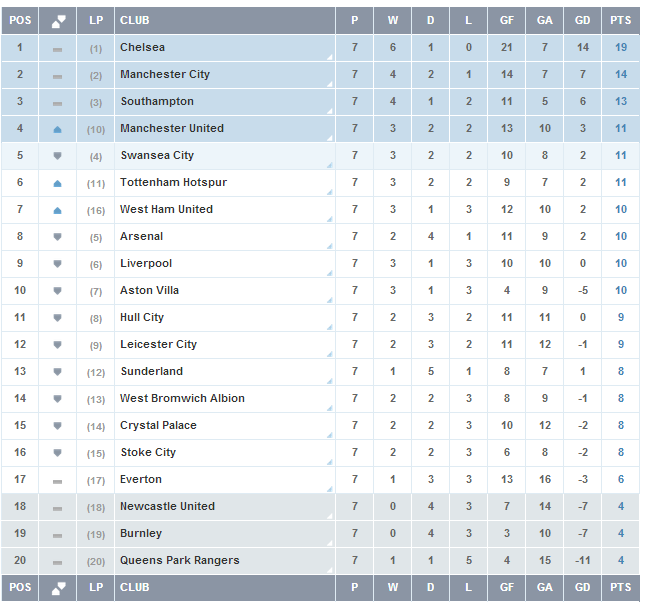The image size is (657, 608).
Task: Expand Liverpool row details triangle
Action: (x=330, y=273)
